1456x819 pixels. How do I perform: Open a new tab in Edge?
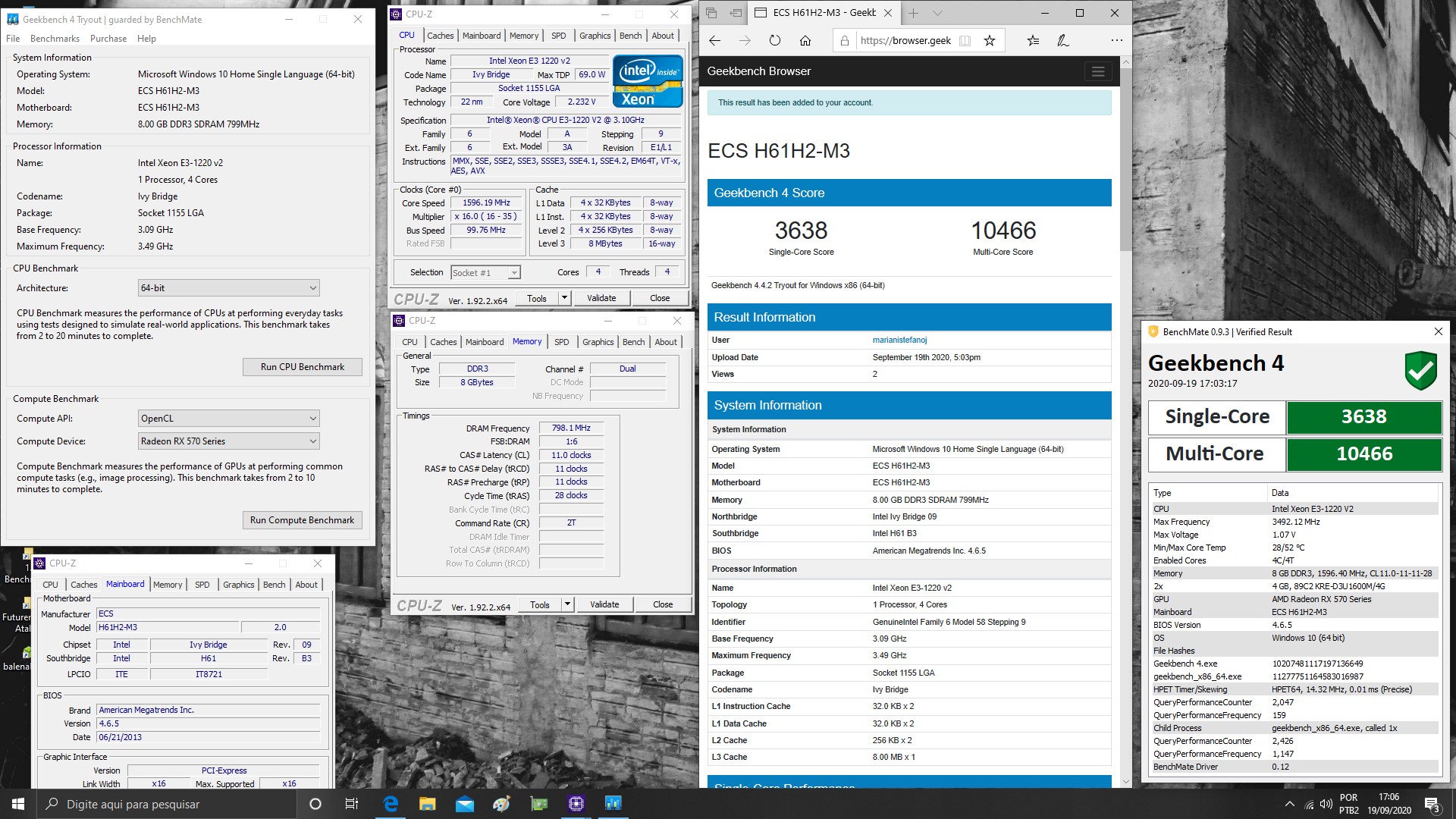[x=914, y=13]
